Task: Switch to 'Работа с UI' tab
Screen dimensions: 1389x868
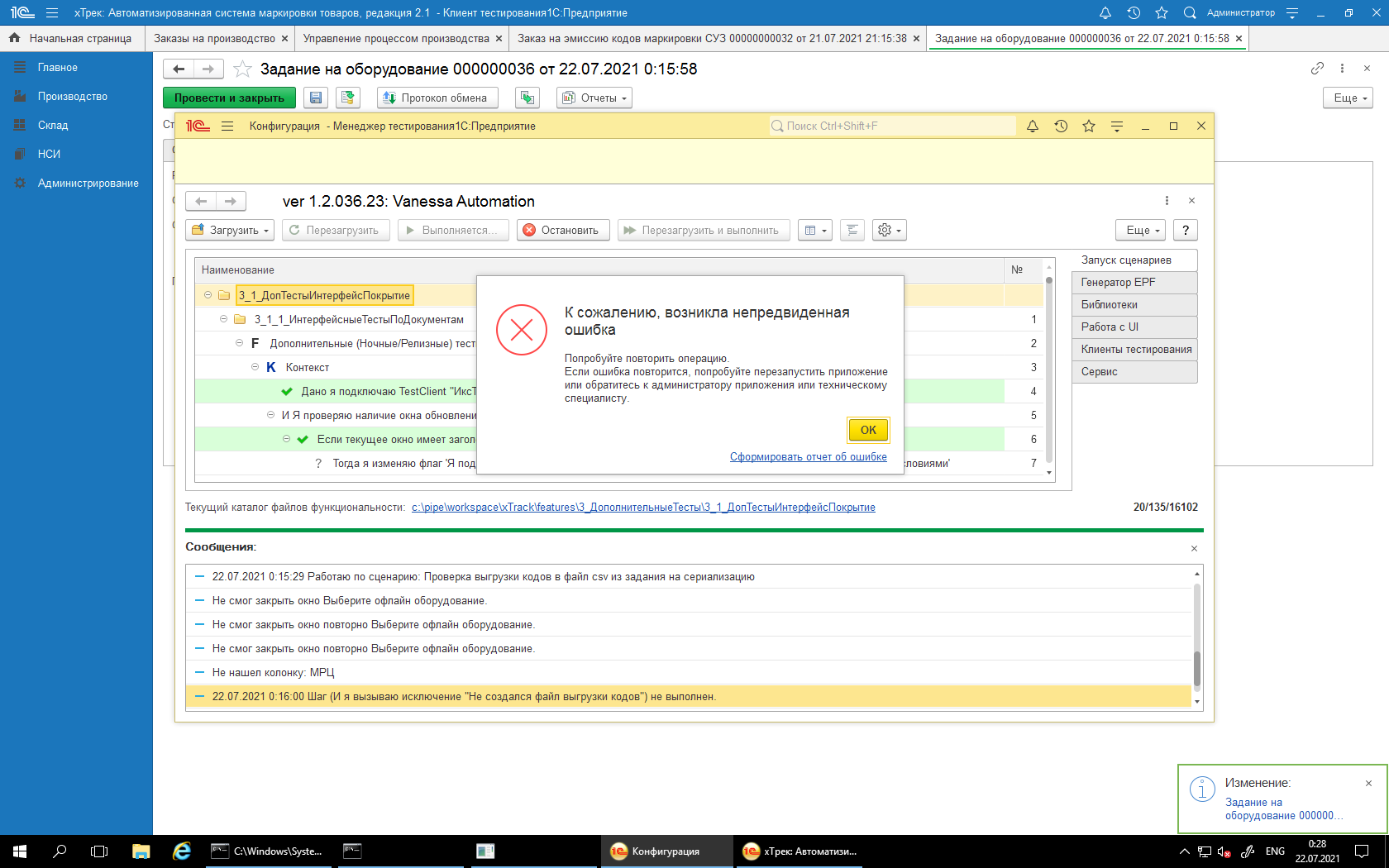Action: (x=1134, y=327)
